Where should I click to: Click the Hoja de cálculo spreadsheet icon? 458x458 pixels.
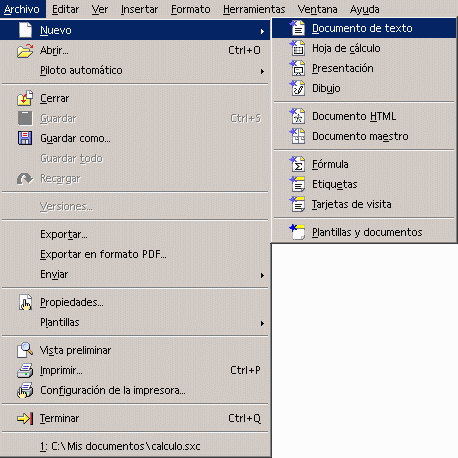tap(297, 48)
